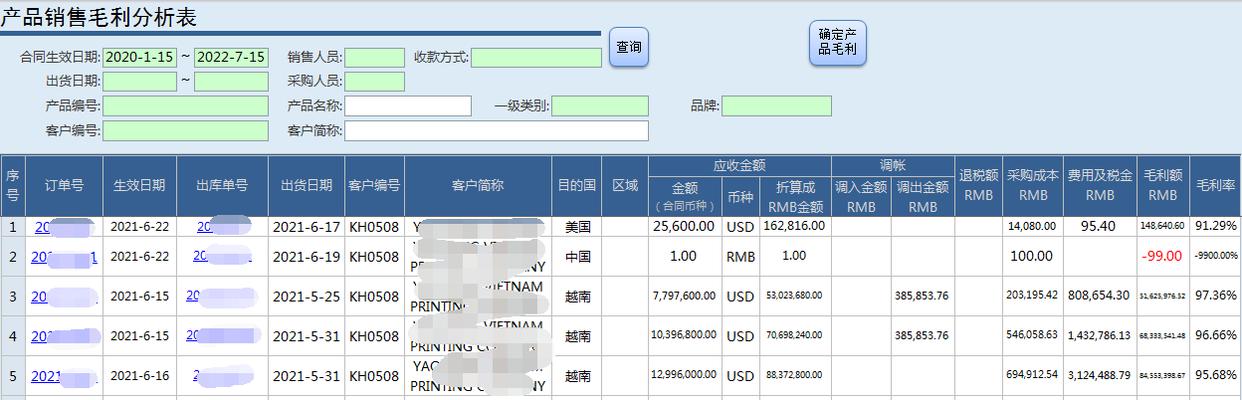Click the 确定产品毛利 button
Image resolution: width=1242 pixels, height=400 pixels.
tap(837, 43)
